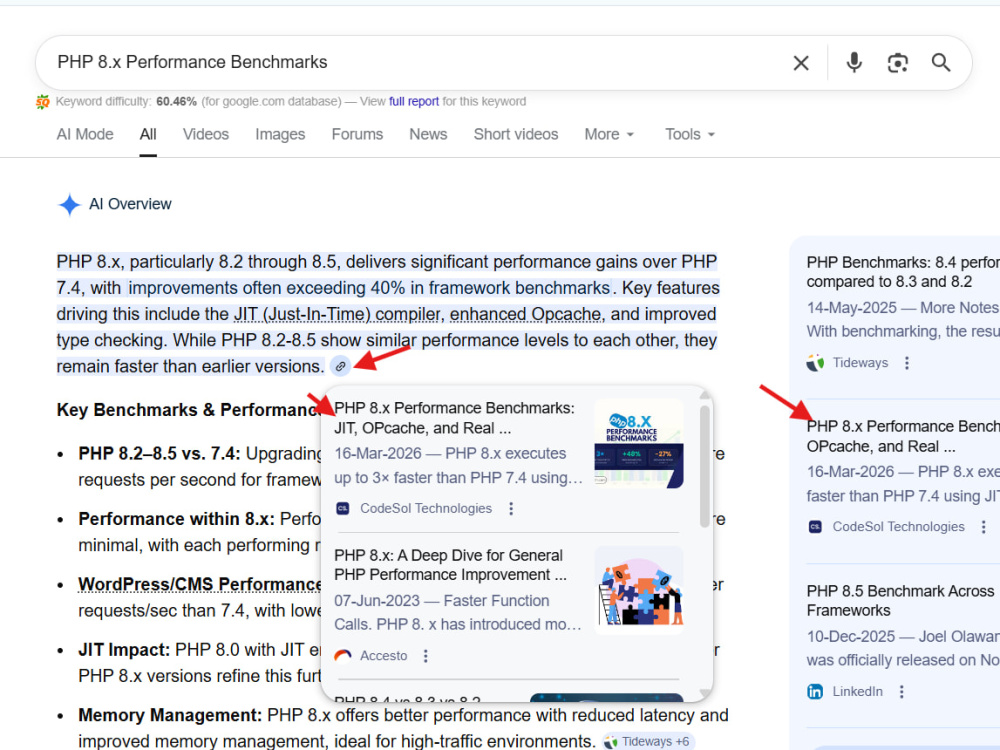Click the Tideways +6 sources chip
Image resolution: width=1000 pixels, height=750 pixels.
(648, 742)
